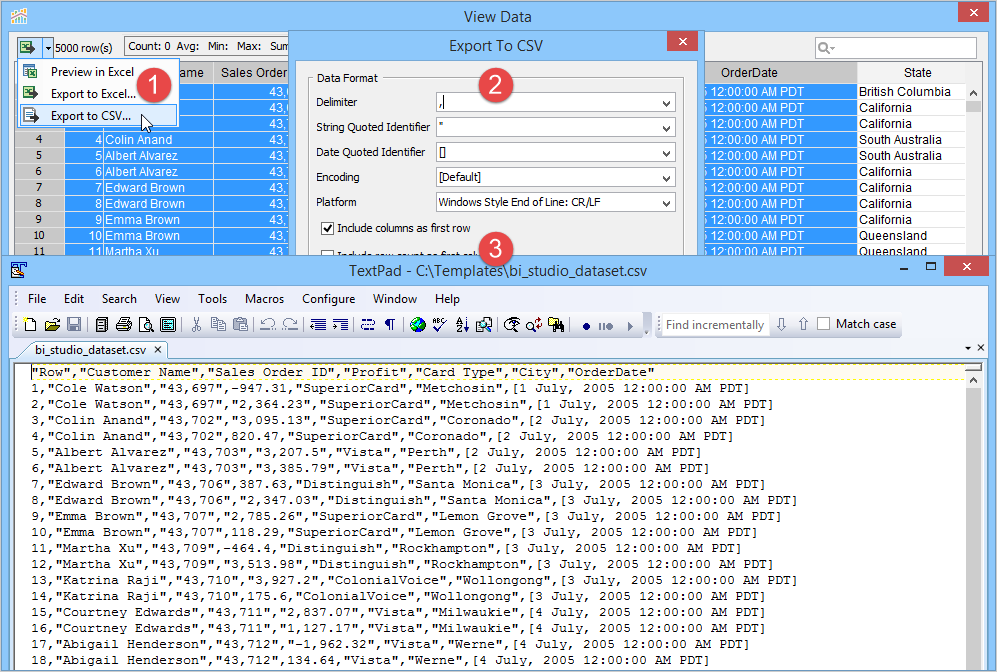Open the Replace tool icon

534,325
